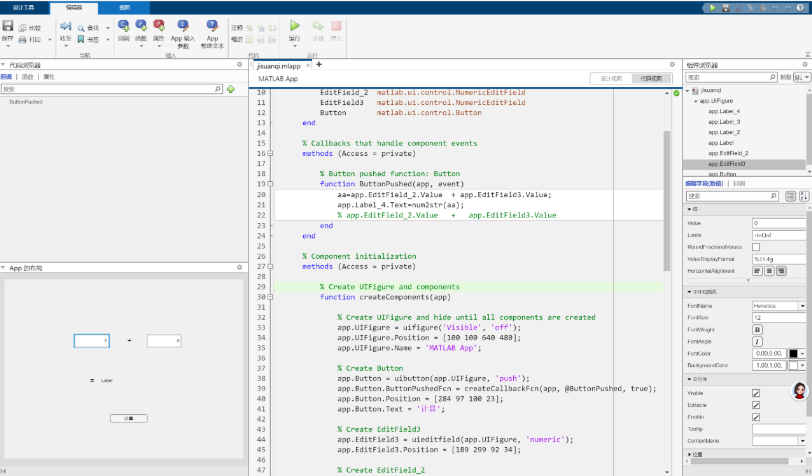This screenshot has height=476, width=812.
Task: Group properties by category icon
Action: tap(790, 196)
